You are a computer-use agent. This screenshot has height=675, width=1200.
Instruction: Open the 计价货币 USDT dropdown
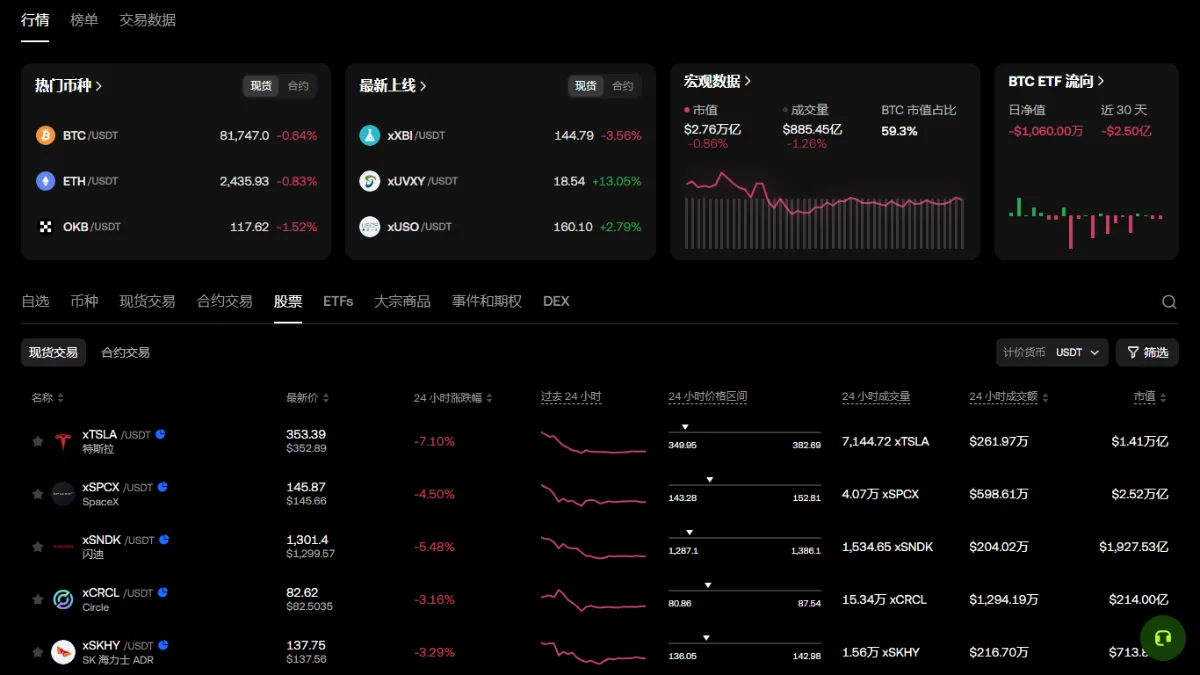1052,352
